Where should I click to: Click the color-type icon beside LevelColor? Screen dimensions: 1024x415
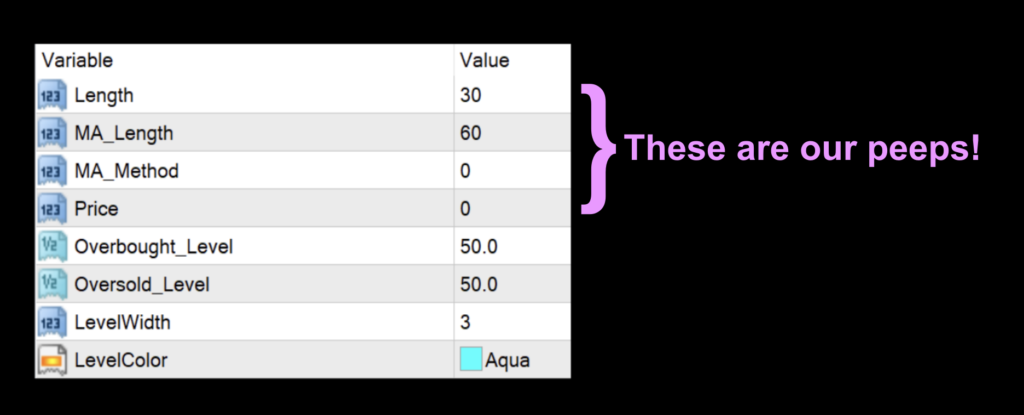tap(51, 360)
